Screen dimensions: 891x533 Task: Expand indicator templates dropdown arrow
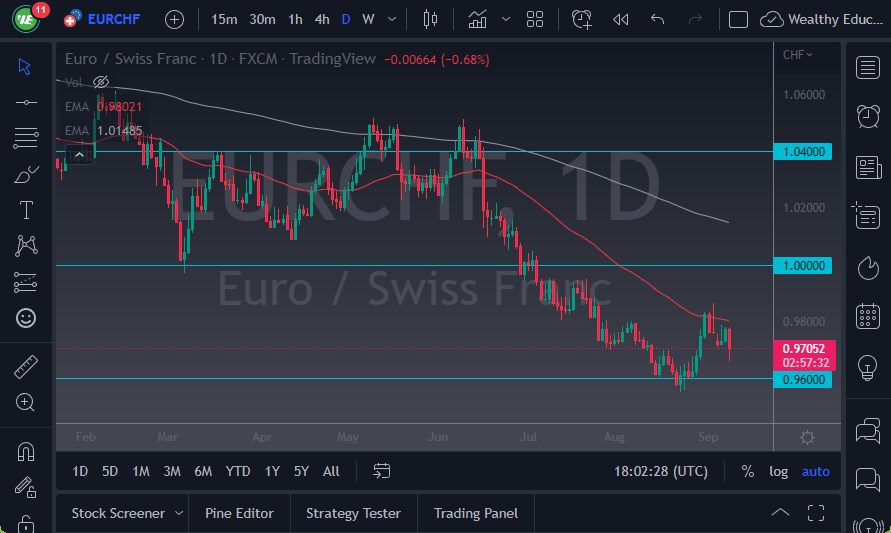[x=506, y=19]
